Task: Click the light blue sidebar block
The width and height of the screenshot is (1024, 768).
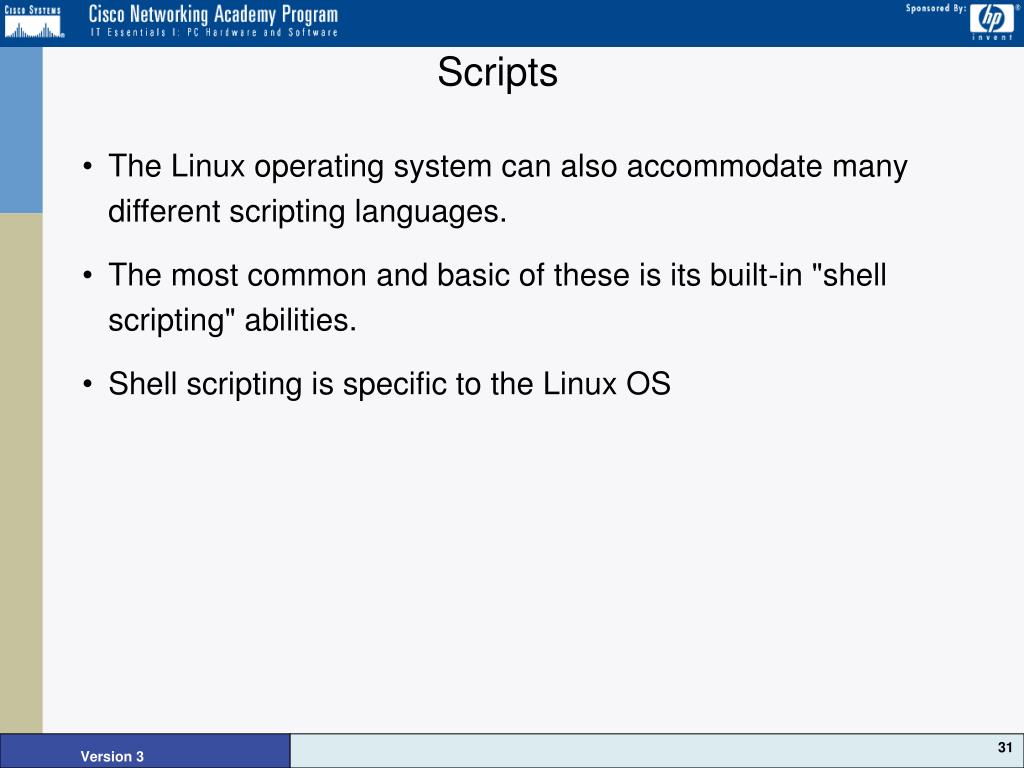Action: click(21, 129)
